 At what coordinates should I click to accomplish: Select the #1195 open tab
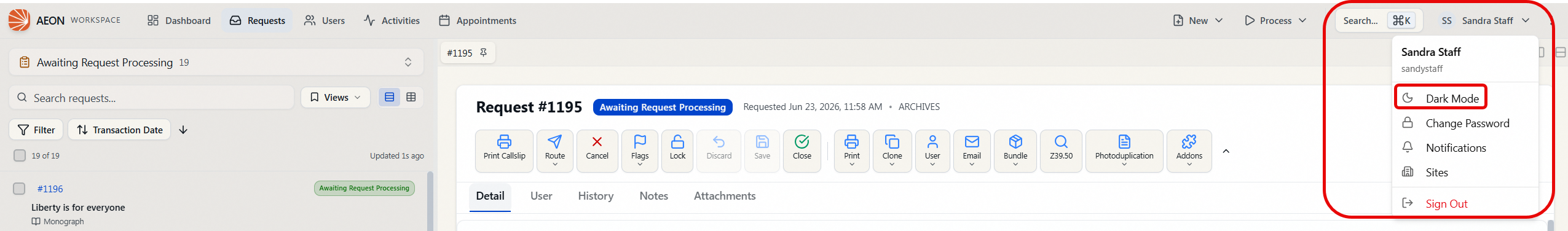468,53
